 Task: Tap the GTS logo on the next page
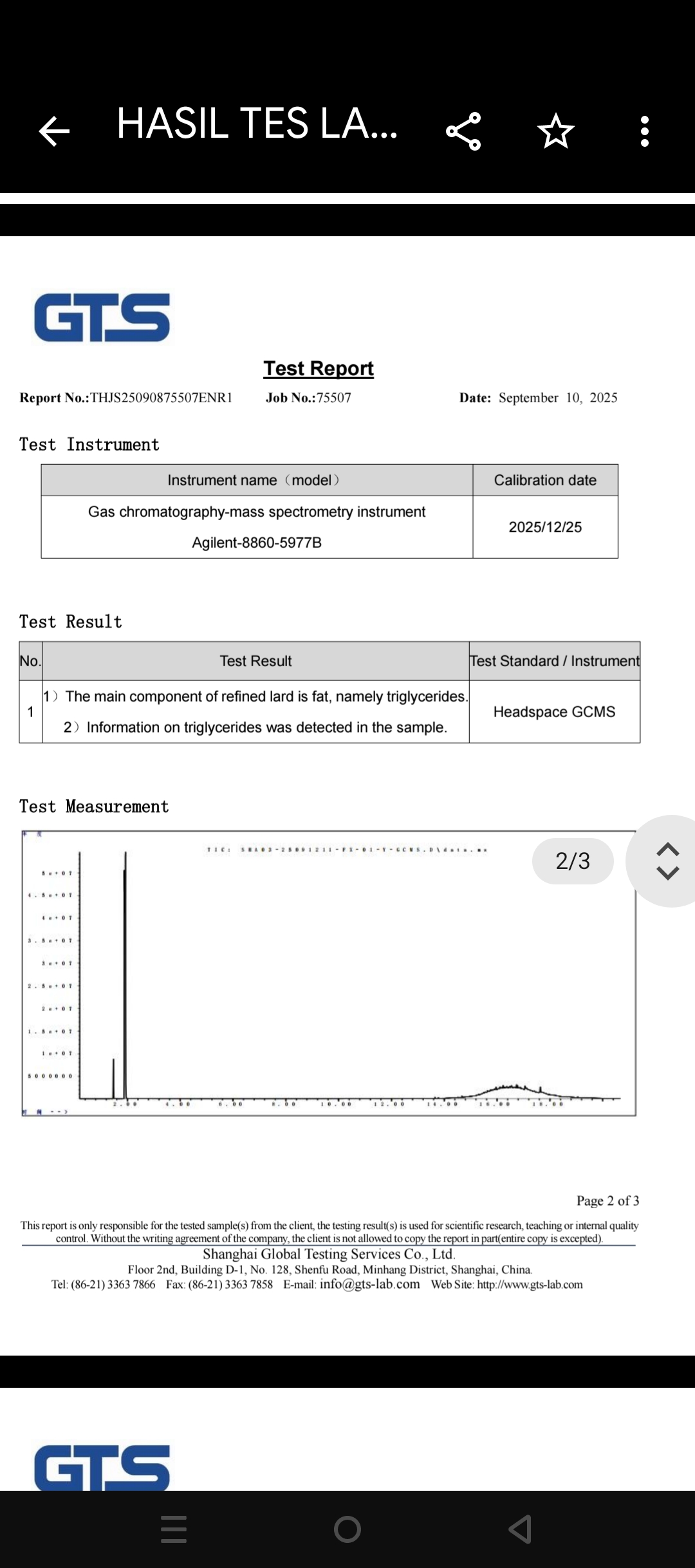coord(102,1469)
